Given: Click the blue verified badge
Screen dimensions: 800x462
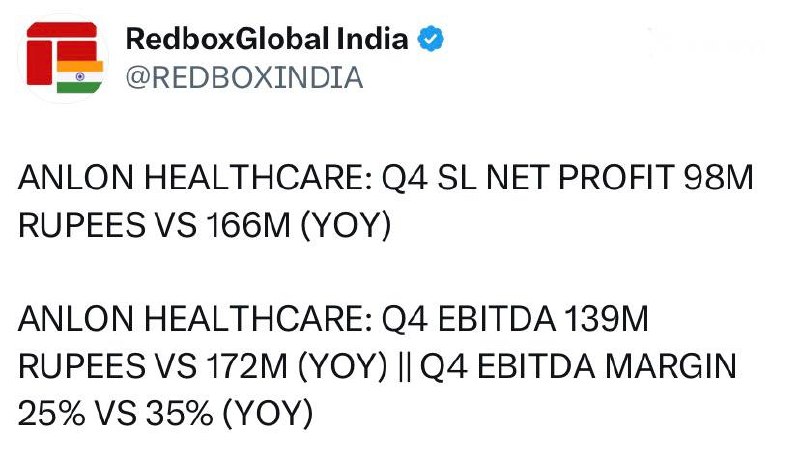Looking at the screenshot, I should click(x=431, y=39).
